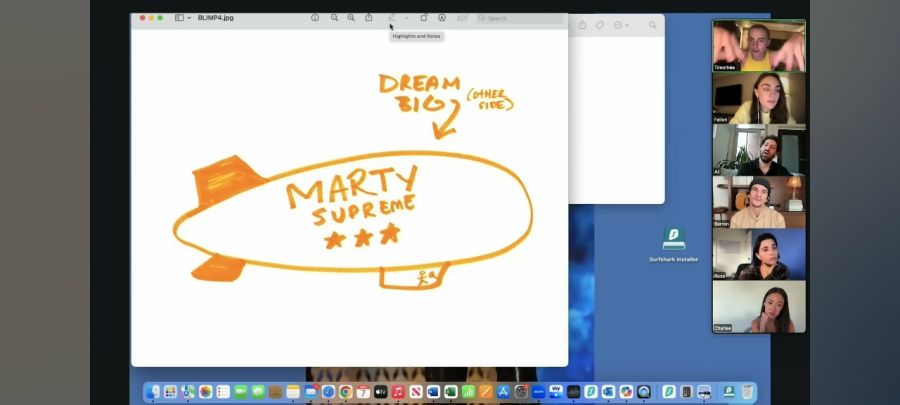The image size is (900, 405).
Task: Search with the Finder window magnifier icon
Action: pyautogui.click(x=653, y=25)
